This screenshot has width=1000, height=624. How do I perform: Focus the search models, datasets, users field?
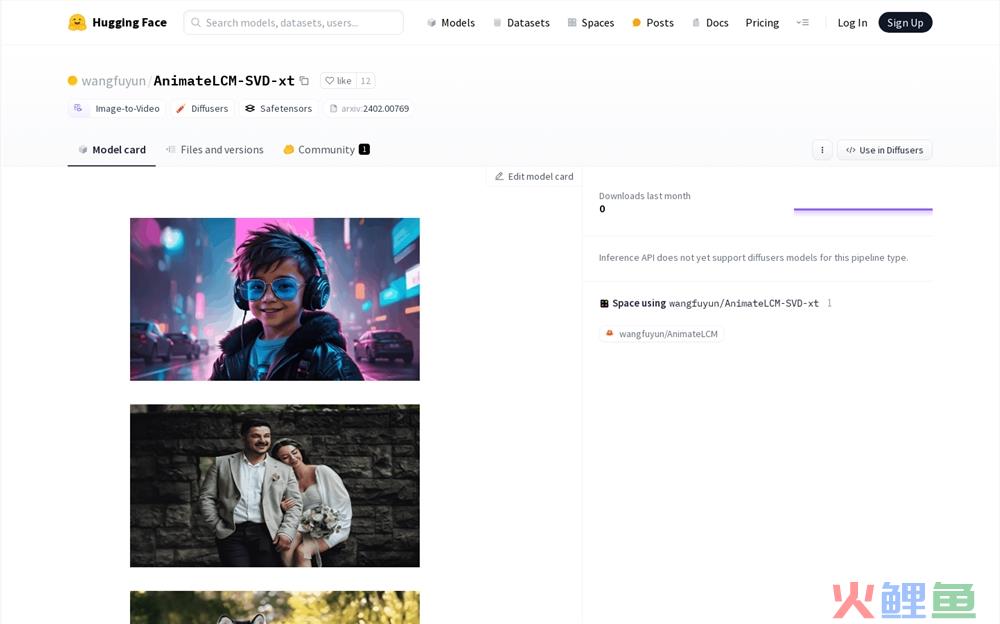point(293,22)
